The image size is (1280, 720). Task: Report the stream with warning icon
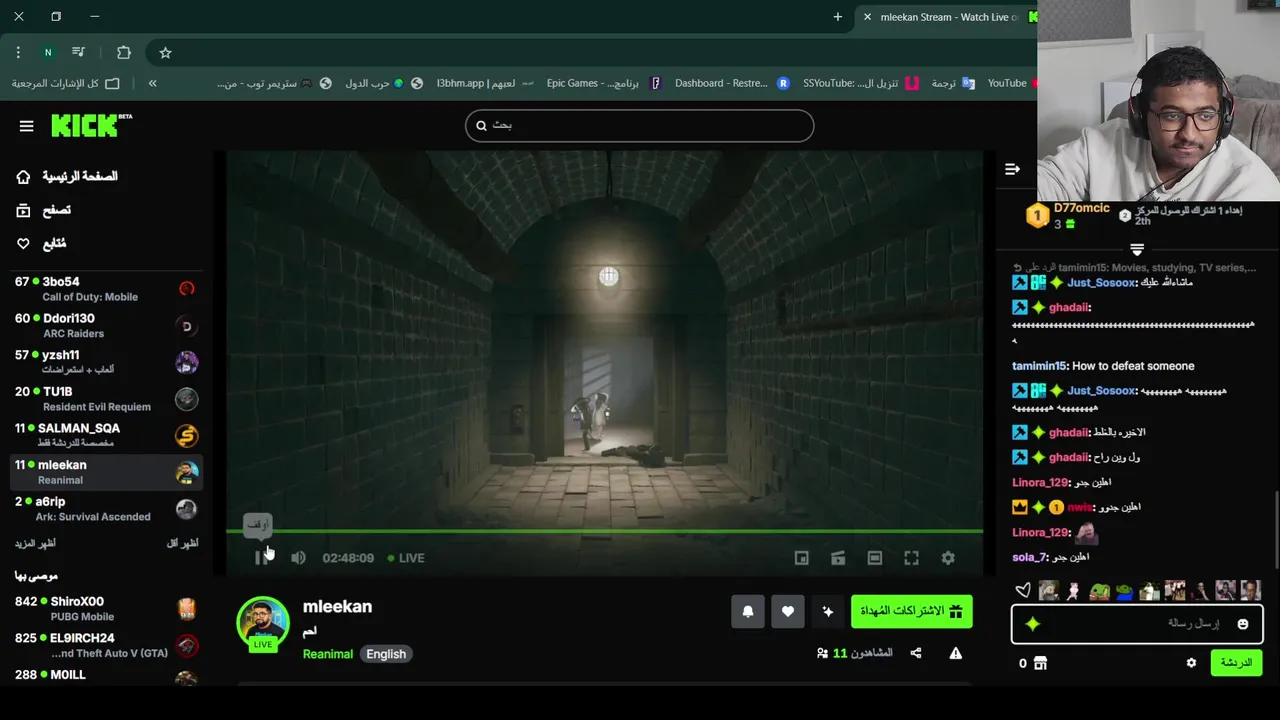pos(956,653)
